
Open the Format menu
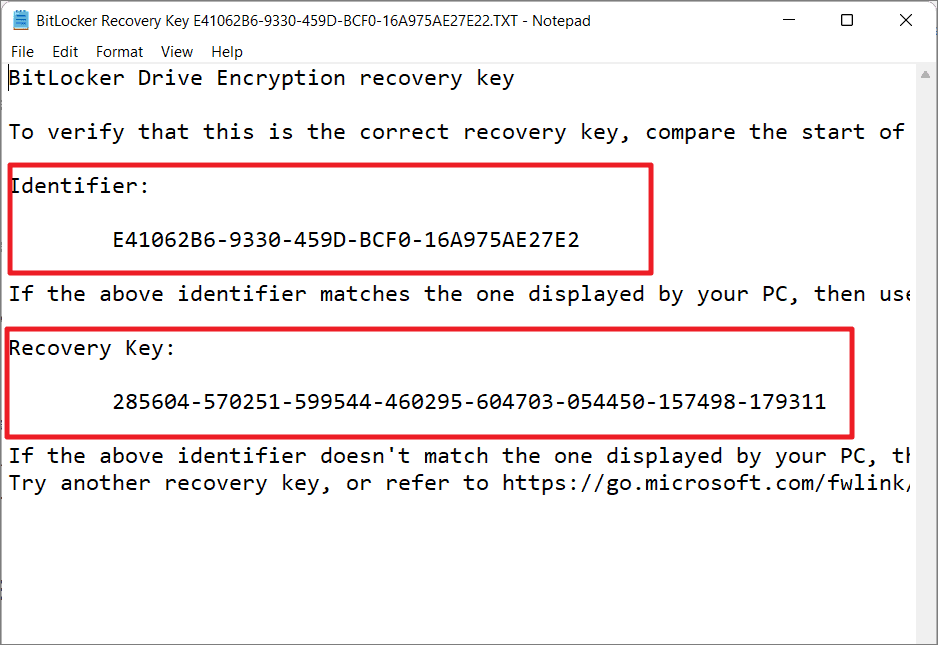pyautogui.click(x=119, y=51)
